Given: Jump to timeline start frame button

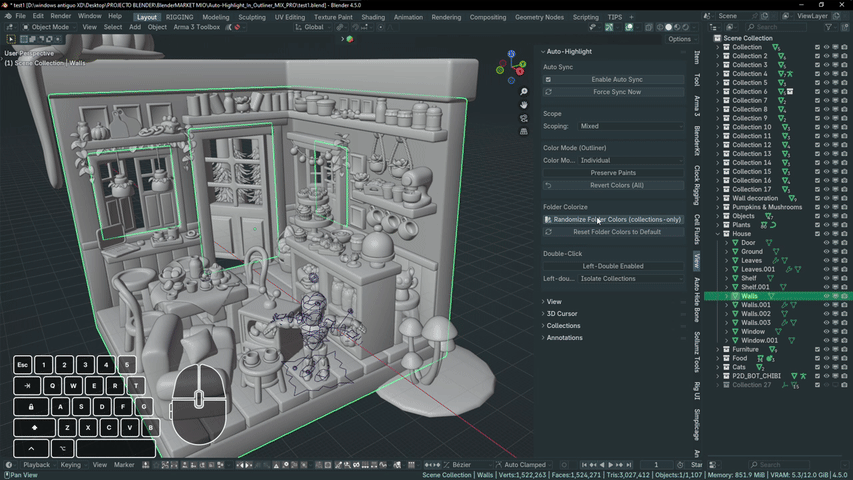Looking at the screenshot, I should point(584,465).
